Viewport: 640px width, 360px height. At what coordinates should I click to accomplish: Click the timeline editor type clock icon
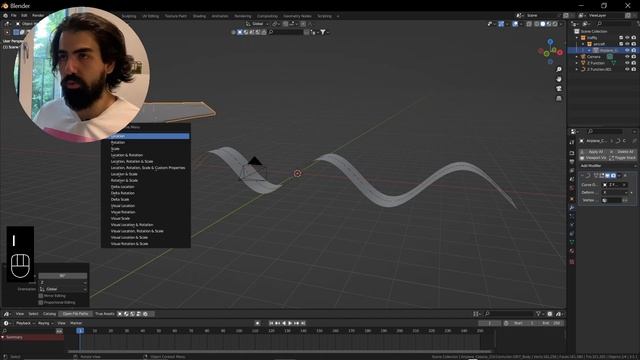[x=7, y=323]
